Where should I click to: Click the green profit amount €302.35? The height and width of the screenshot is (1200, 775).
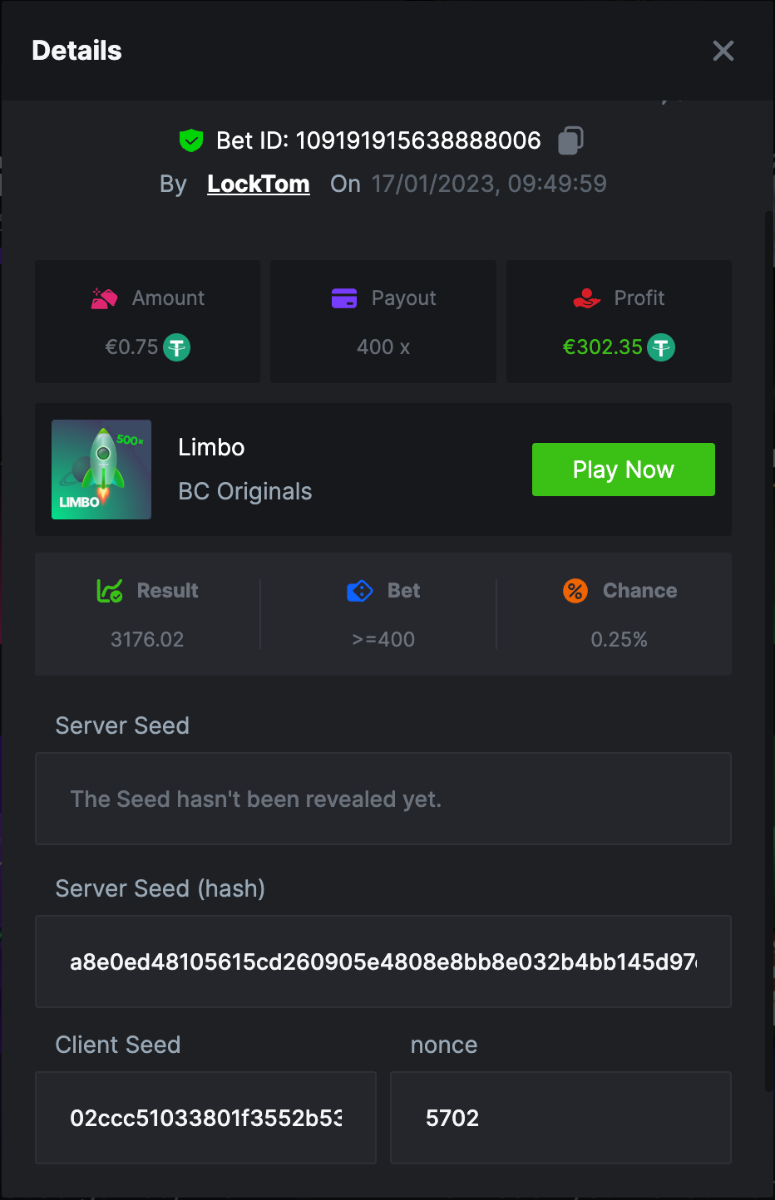tap(602, 348)
